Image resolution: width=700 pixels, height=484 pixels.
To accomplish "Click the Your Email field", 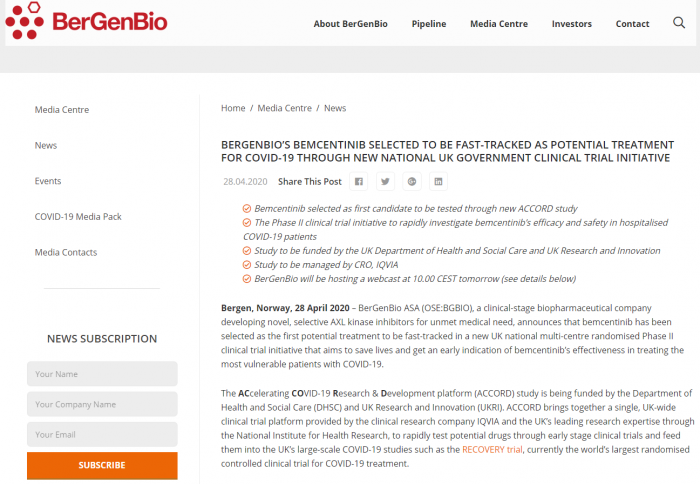I will click(x=102, y=434).
